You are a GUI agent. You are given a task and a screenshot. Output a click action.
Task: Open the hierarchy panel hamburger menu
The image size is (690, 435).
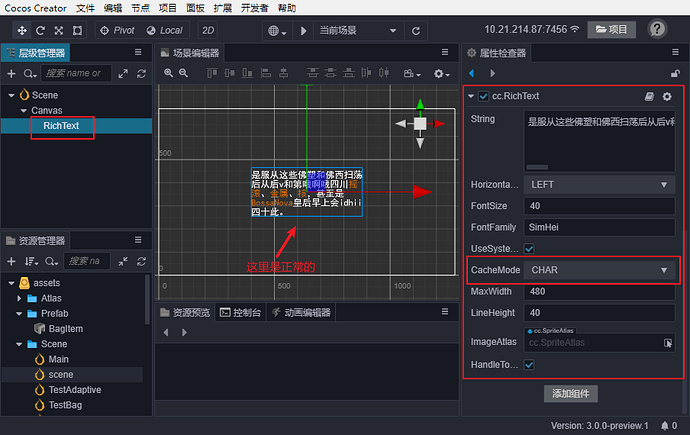[138, 52]
